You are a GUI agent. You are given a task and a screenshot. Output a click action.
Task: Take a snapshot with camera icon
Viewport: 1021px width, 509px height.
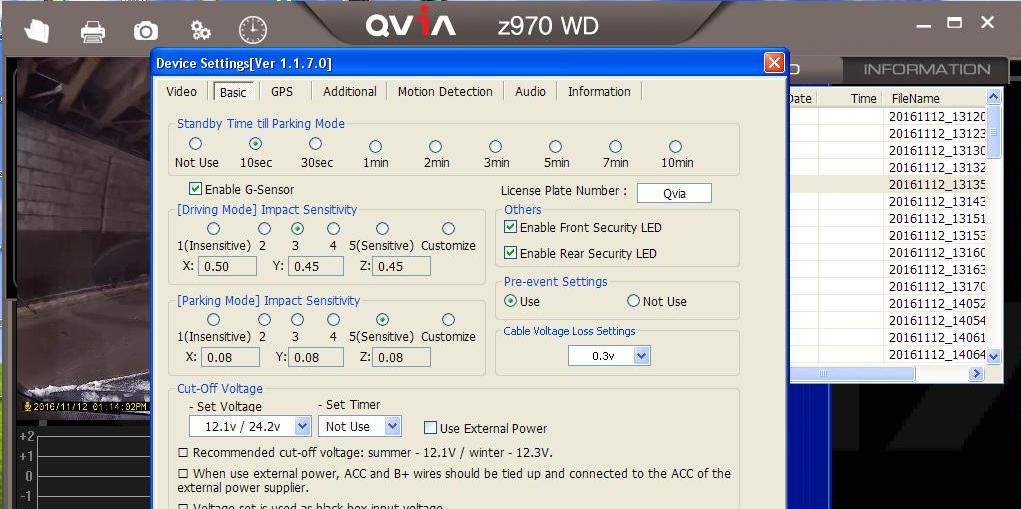pos(146,31)
